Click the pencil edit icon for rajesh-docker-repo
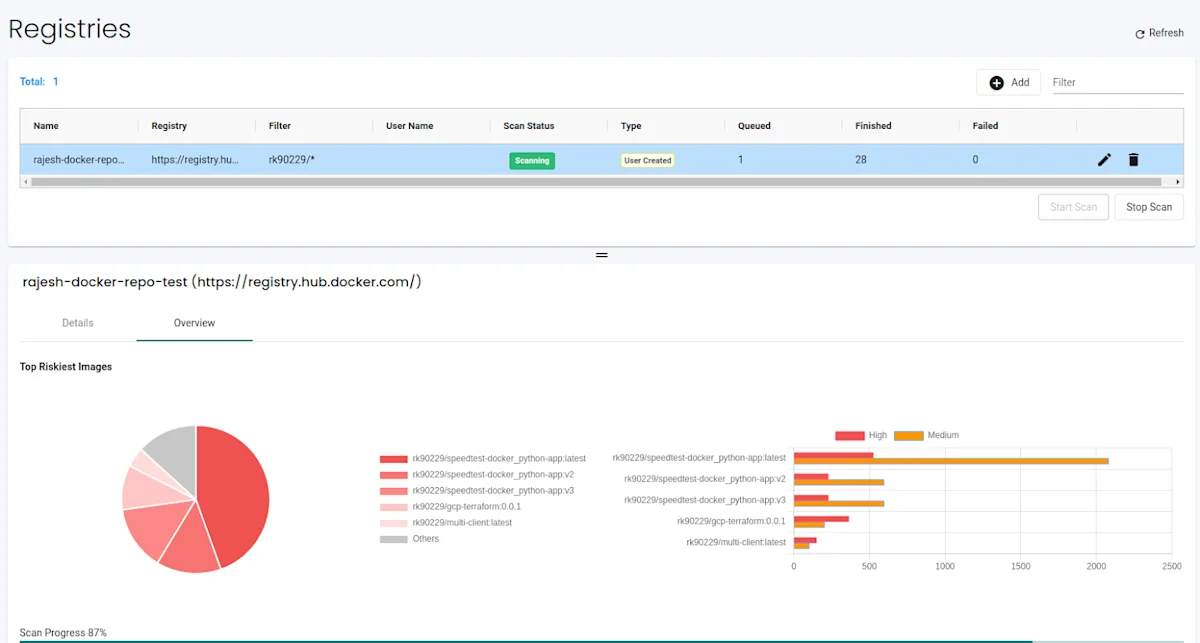The image size is (1200, 643). [1104, 160]
